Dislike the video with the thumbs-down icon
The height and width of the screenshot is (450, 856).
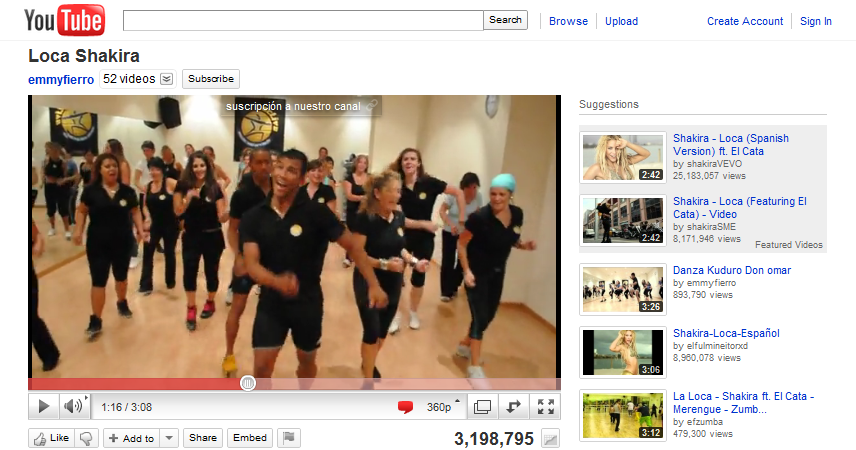pyautogui.click(x=86, y=438)
